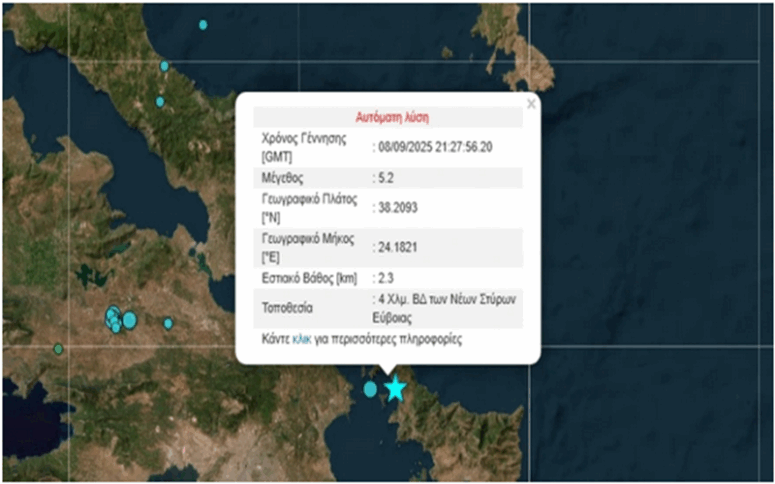Click the 'Γεωγραφικό Πλάτος' label

point(310,201)
